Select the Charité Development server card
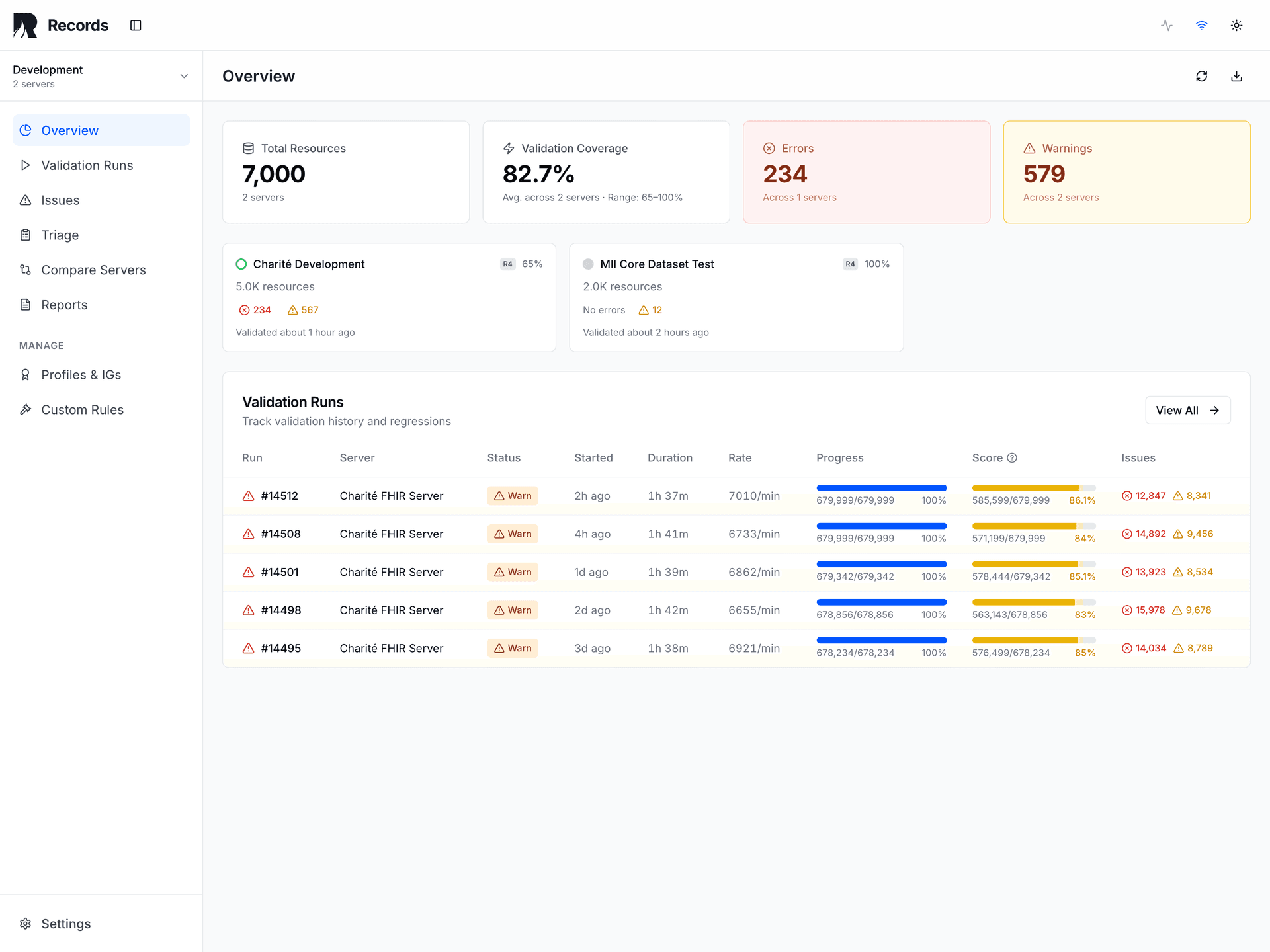This screenshot has height=952, width=1270. (389, 297)
